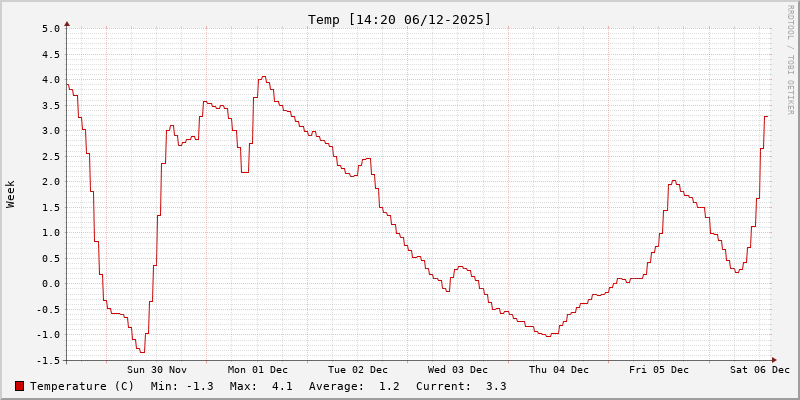Click the red Temperature legend color box
This screenshot has height=400, width=800.
tap(20, 386)
